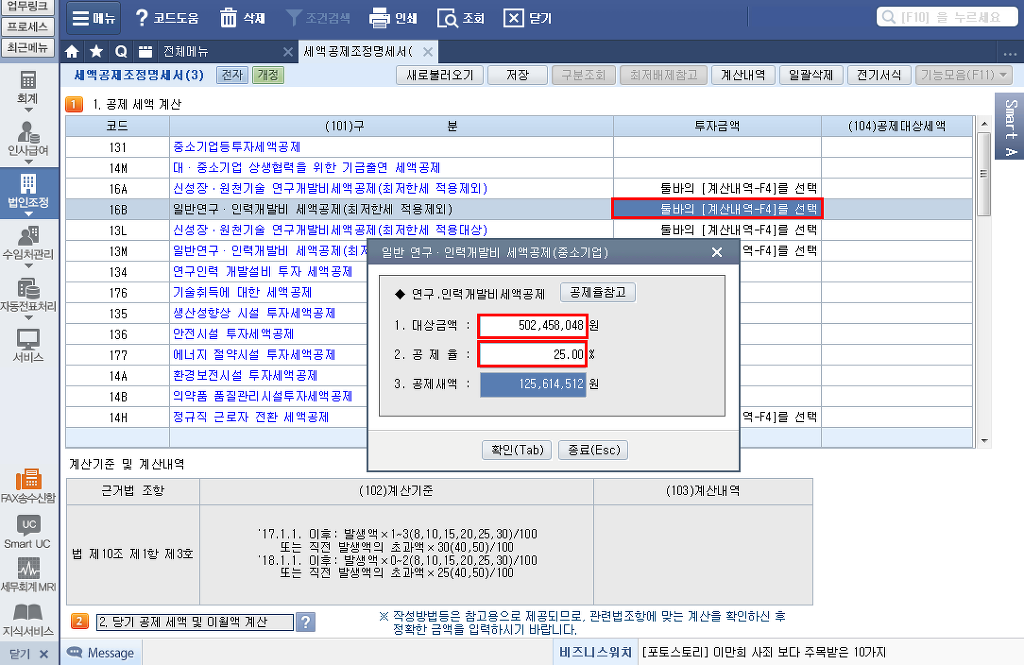Open 에너지 절약시설 투자세액공제 link
This screenshot has width=1024, height=665.
click(x=254, y=355)
